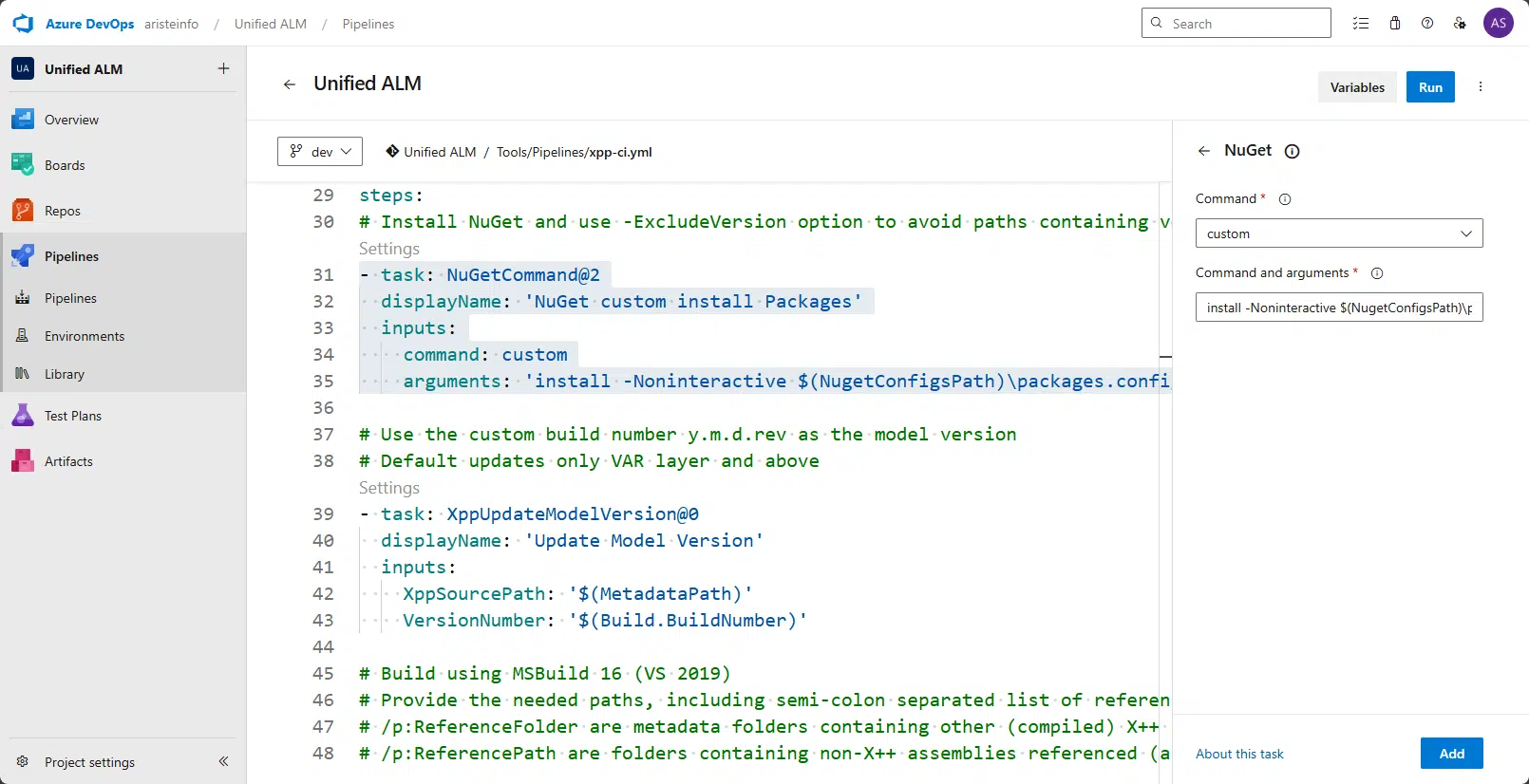1529x784 pixels.
Task: Click the Environments icon
Action: pos(23,336)
